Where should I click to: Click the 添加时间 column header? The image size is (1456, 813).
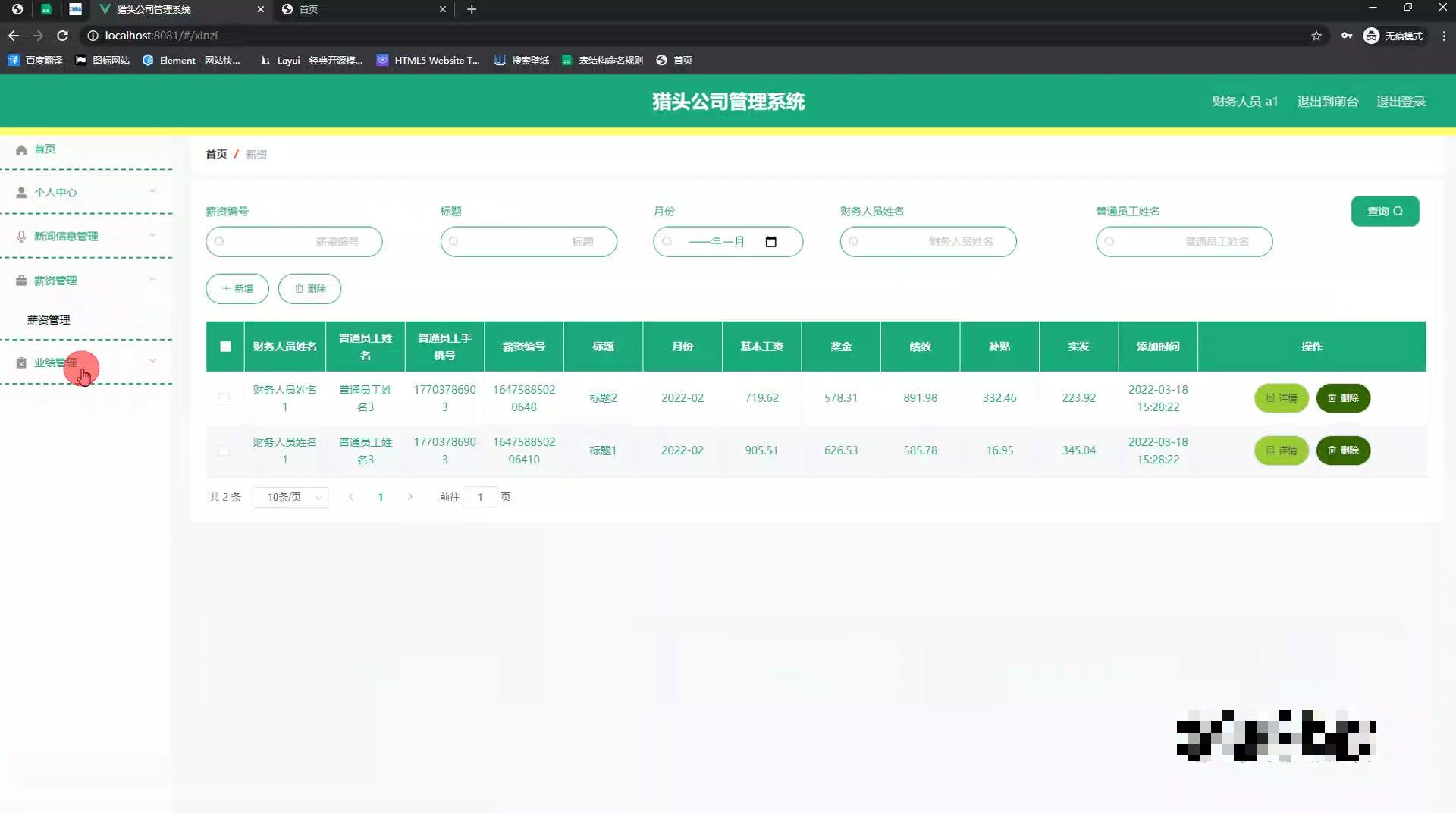click(x=1158, y=347)
